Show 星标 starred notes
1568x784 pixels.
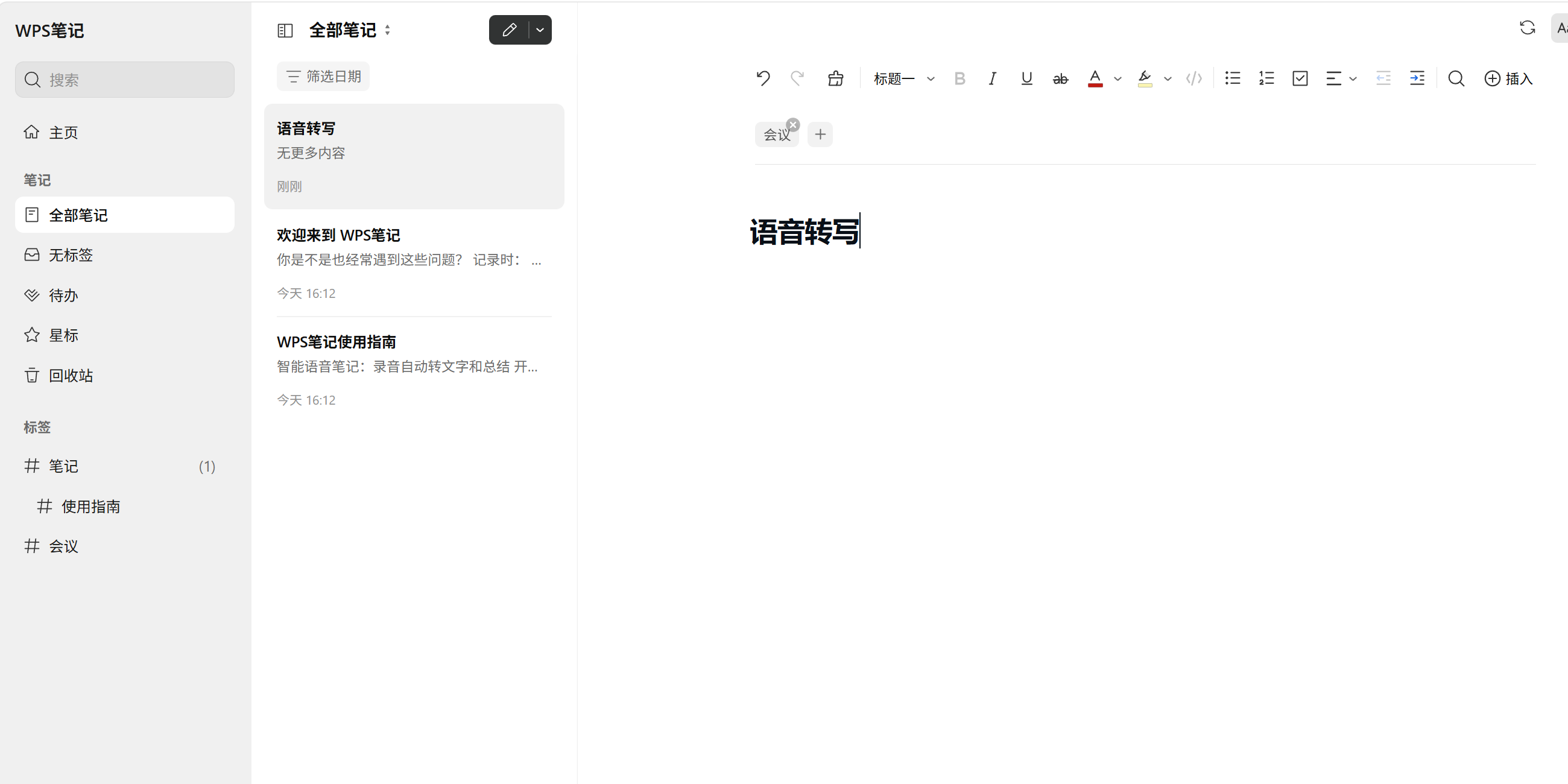(125, 335)
